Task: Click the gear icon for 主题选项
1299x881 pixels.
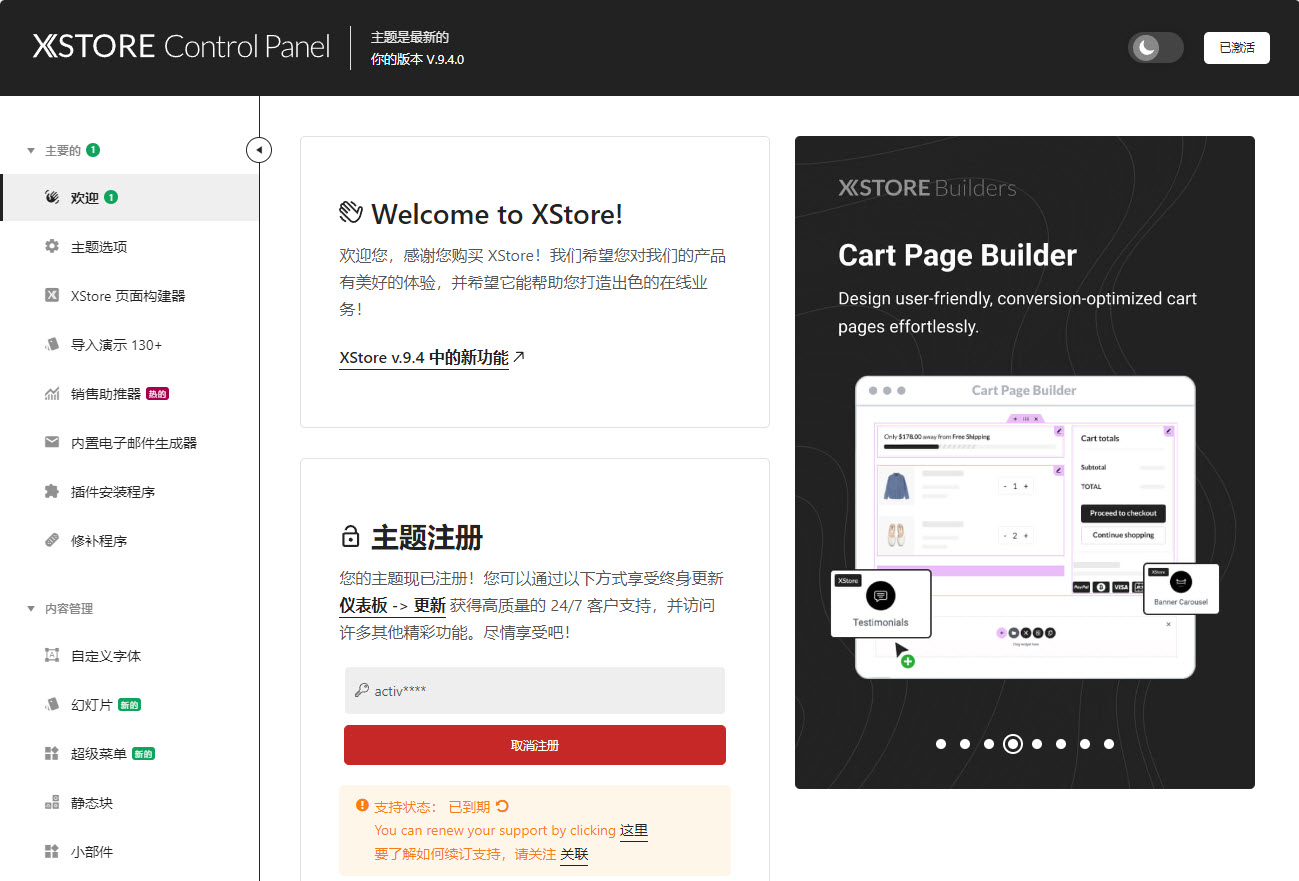Action: click(52, 246)
